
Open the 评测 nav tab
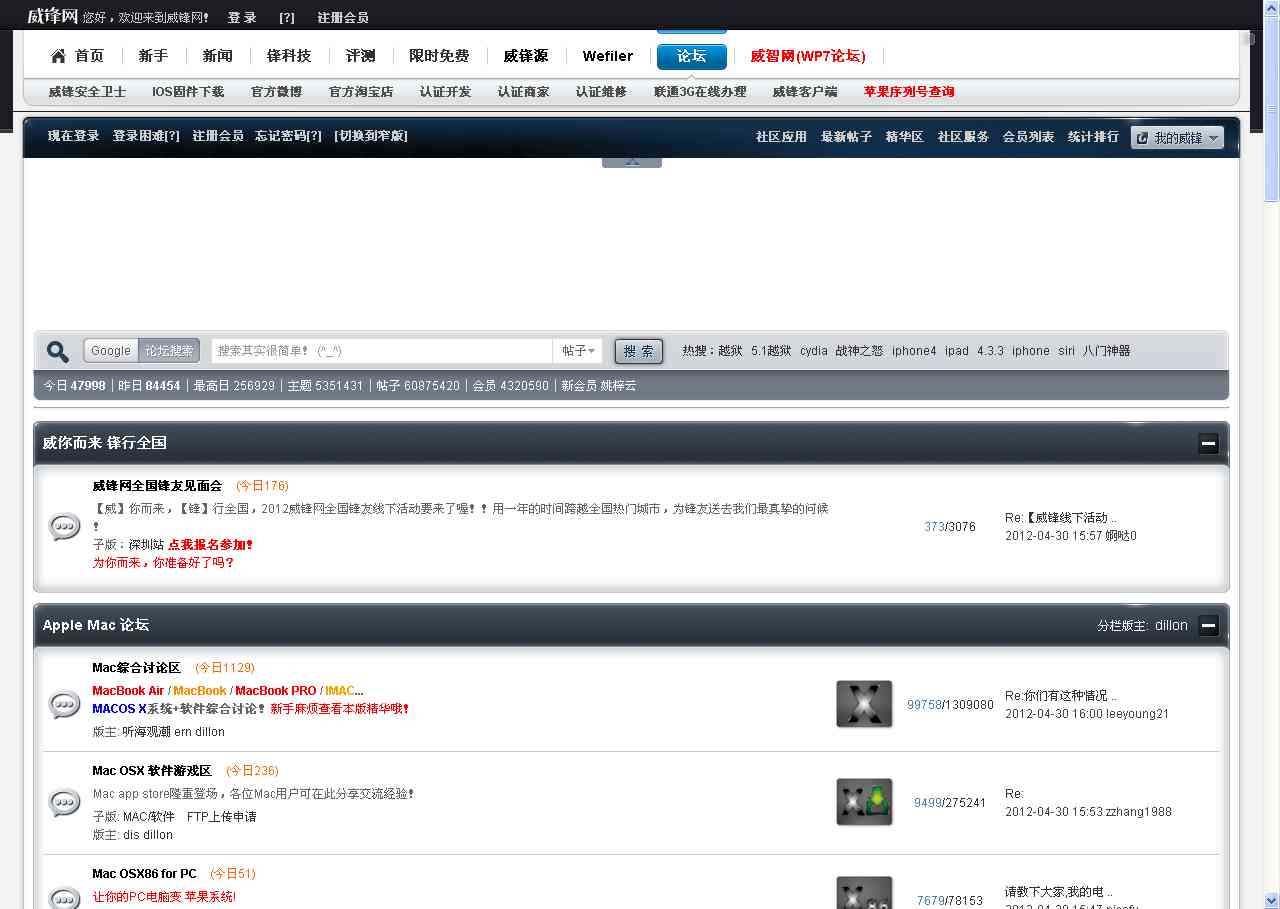[360, 56]
